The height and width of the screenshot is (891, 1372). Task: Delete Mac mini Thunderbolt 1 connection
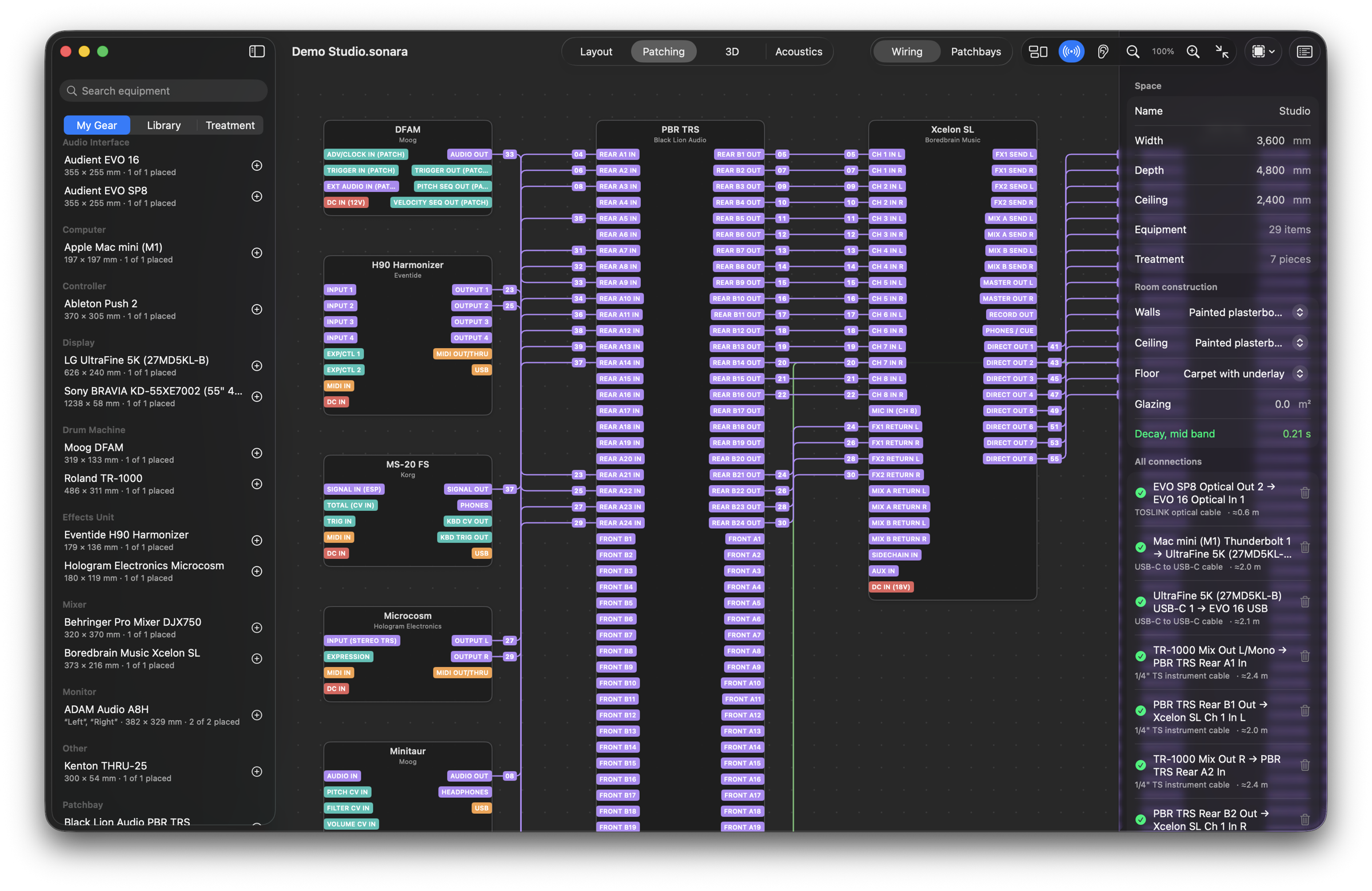1305,548
